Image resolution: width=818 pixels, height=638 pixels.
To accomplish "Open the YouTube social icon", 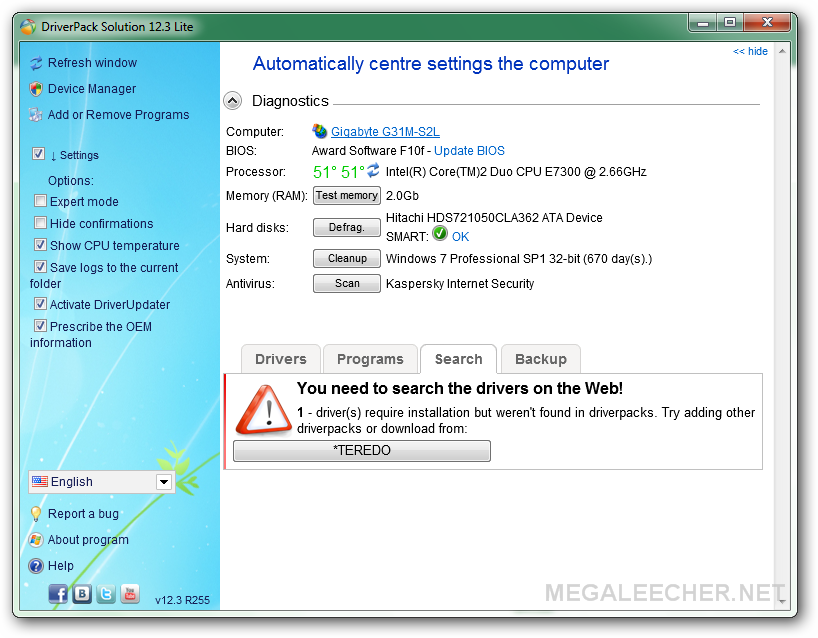I will click(130, 594).
